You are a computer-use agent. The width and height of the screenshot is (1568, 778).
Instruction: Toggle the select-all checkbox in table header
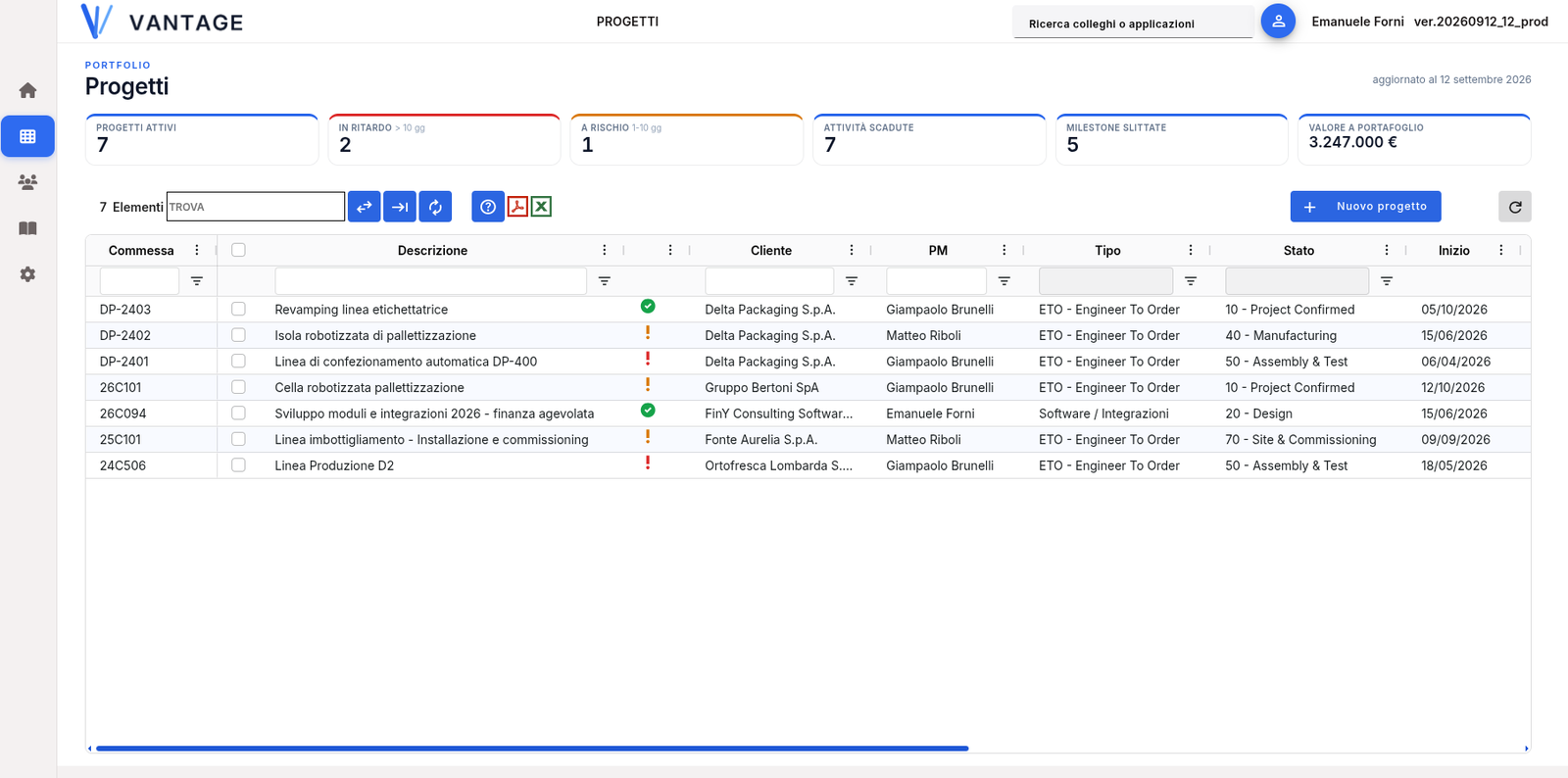[238, 250]
